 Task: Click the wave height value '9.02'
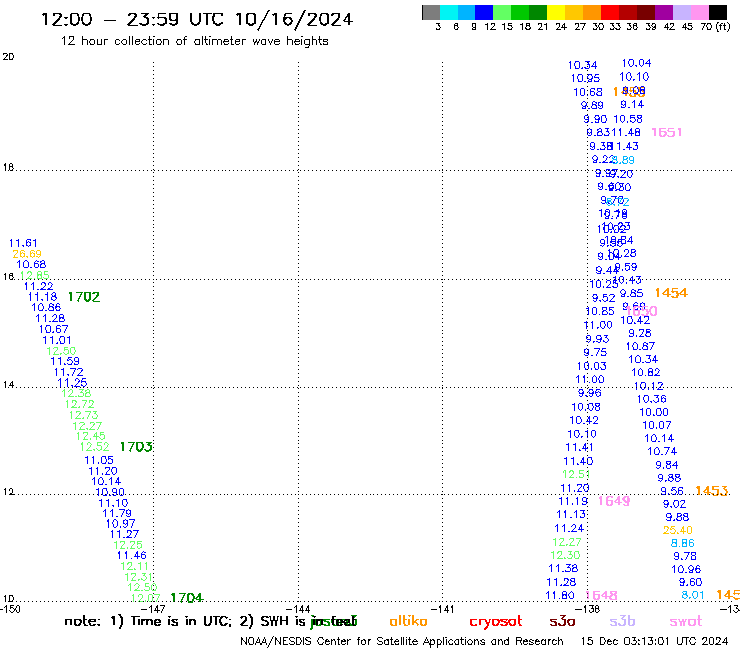click(674, 504)
